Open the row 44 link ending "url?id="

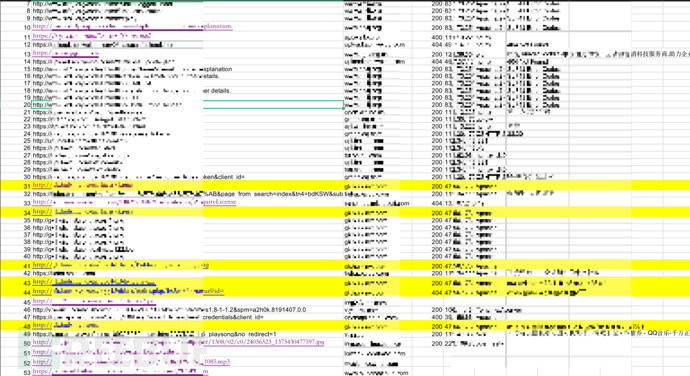[128, 291]
